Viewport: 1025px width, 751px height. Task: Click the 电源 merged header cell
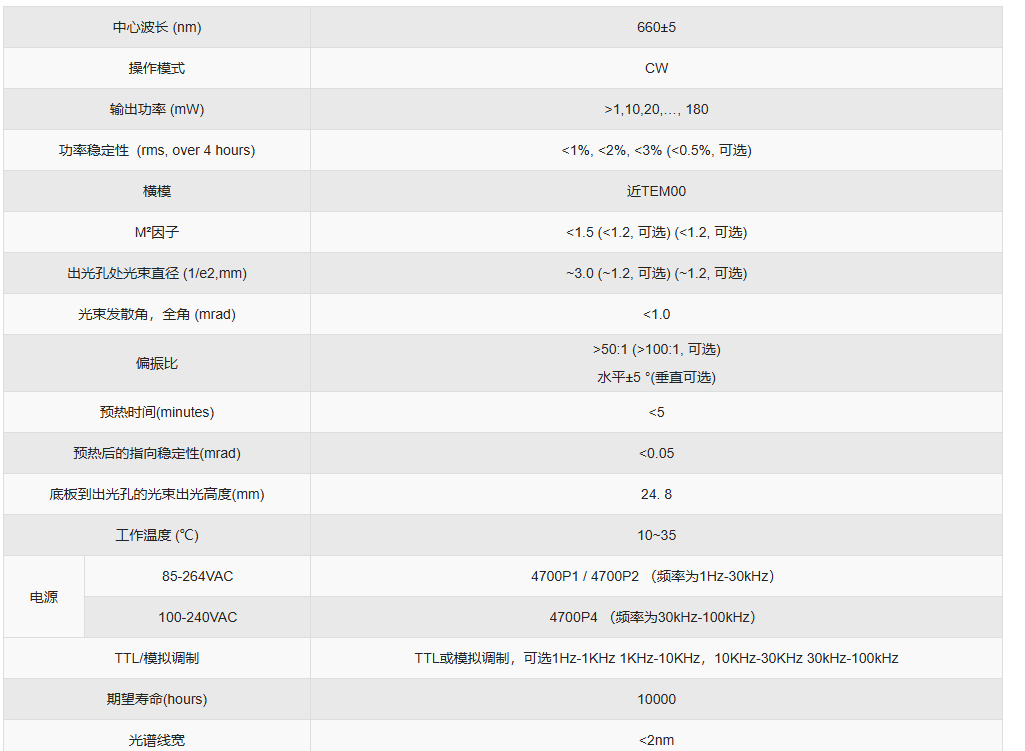(x=44, y=597)
